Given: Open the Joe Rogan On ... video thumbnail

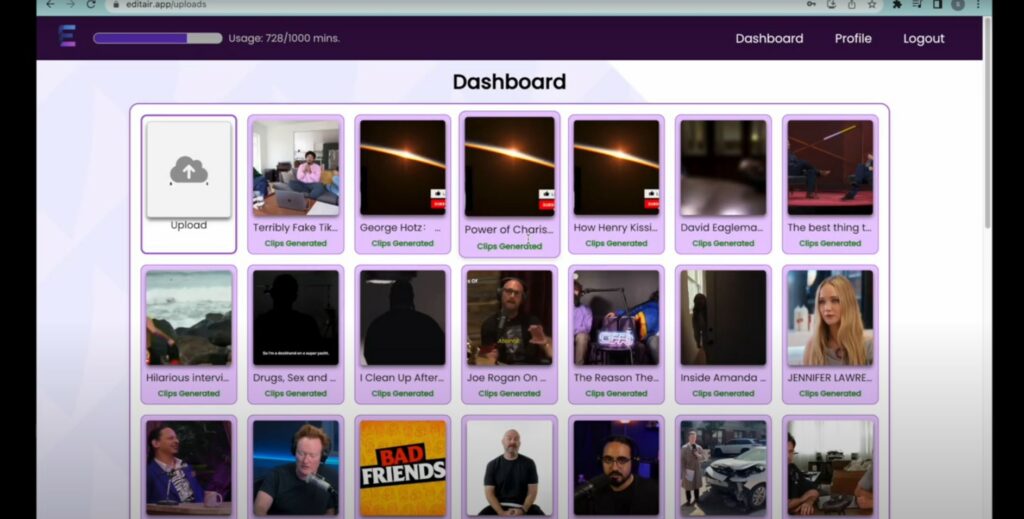Looking at the screenshot, I should 509,318.
